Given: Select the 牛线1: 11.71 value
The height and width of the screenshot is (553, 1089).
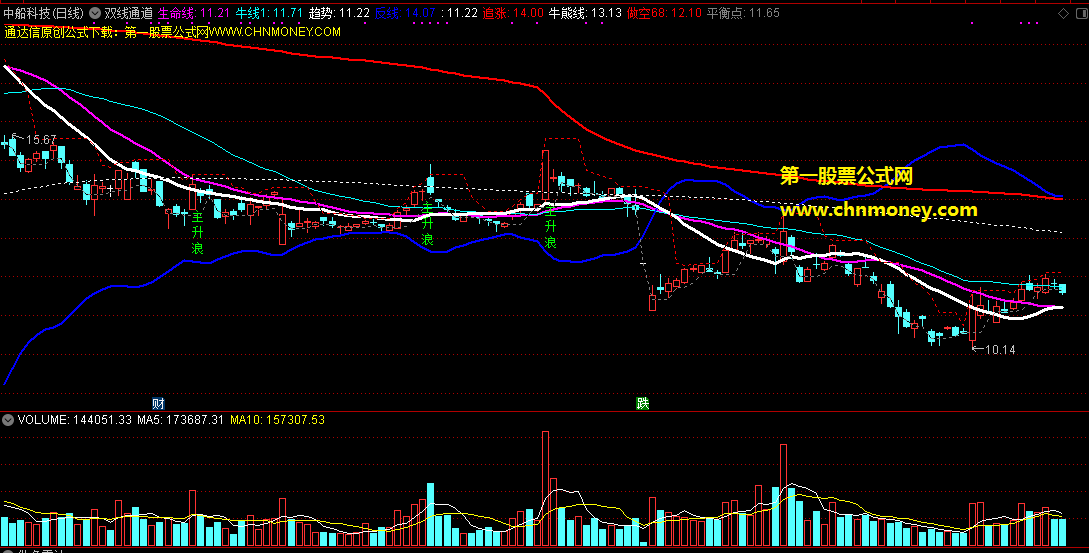Looking at the screenshot, I should pyautogui.click(x=269, y=13).
